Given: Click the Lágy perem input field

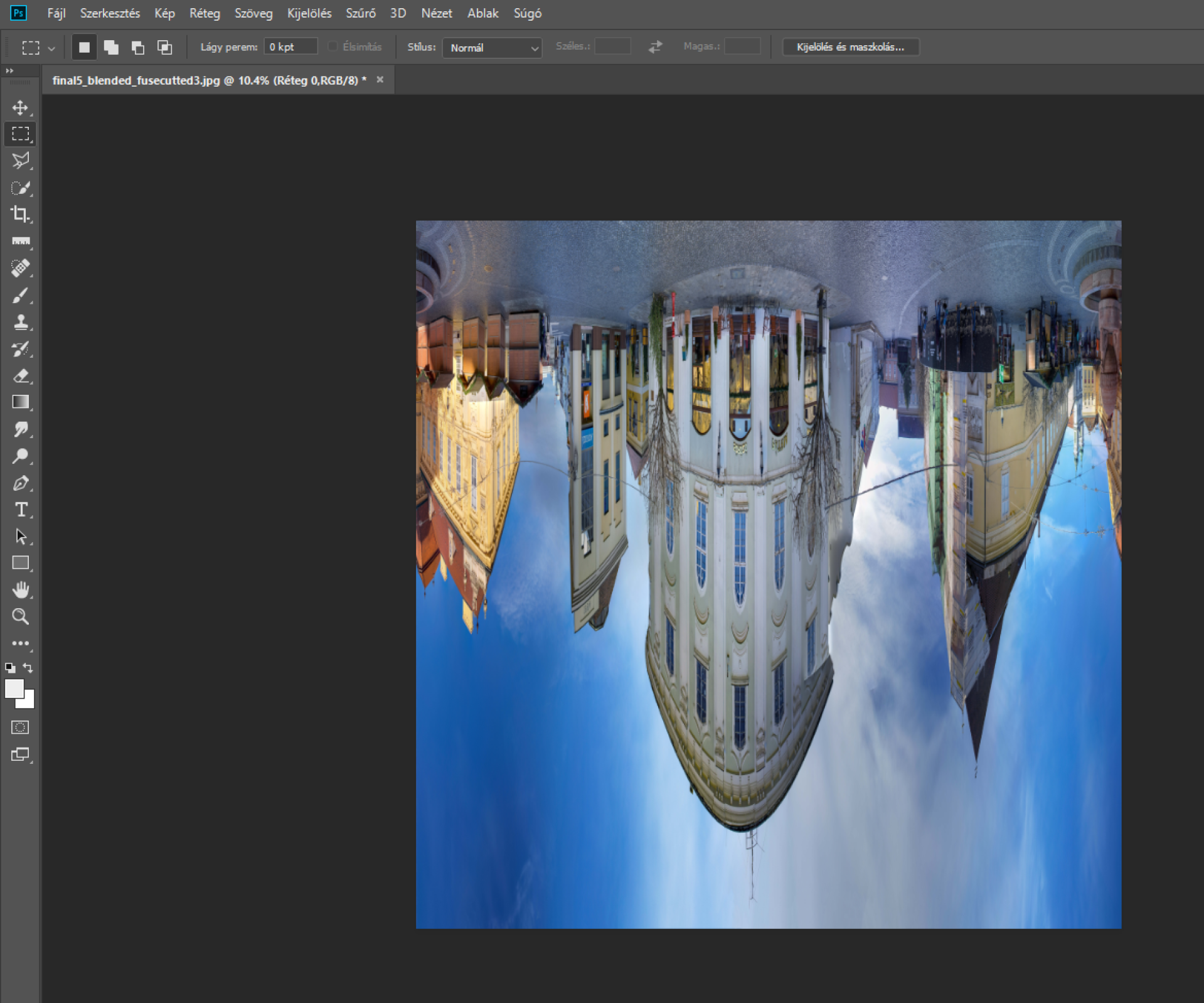Looking at the screenshot, I should [290, 47].
